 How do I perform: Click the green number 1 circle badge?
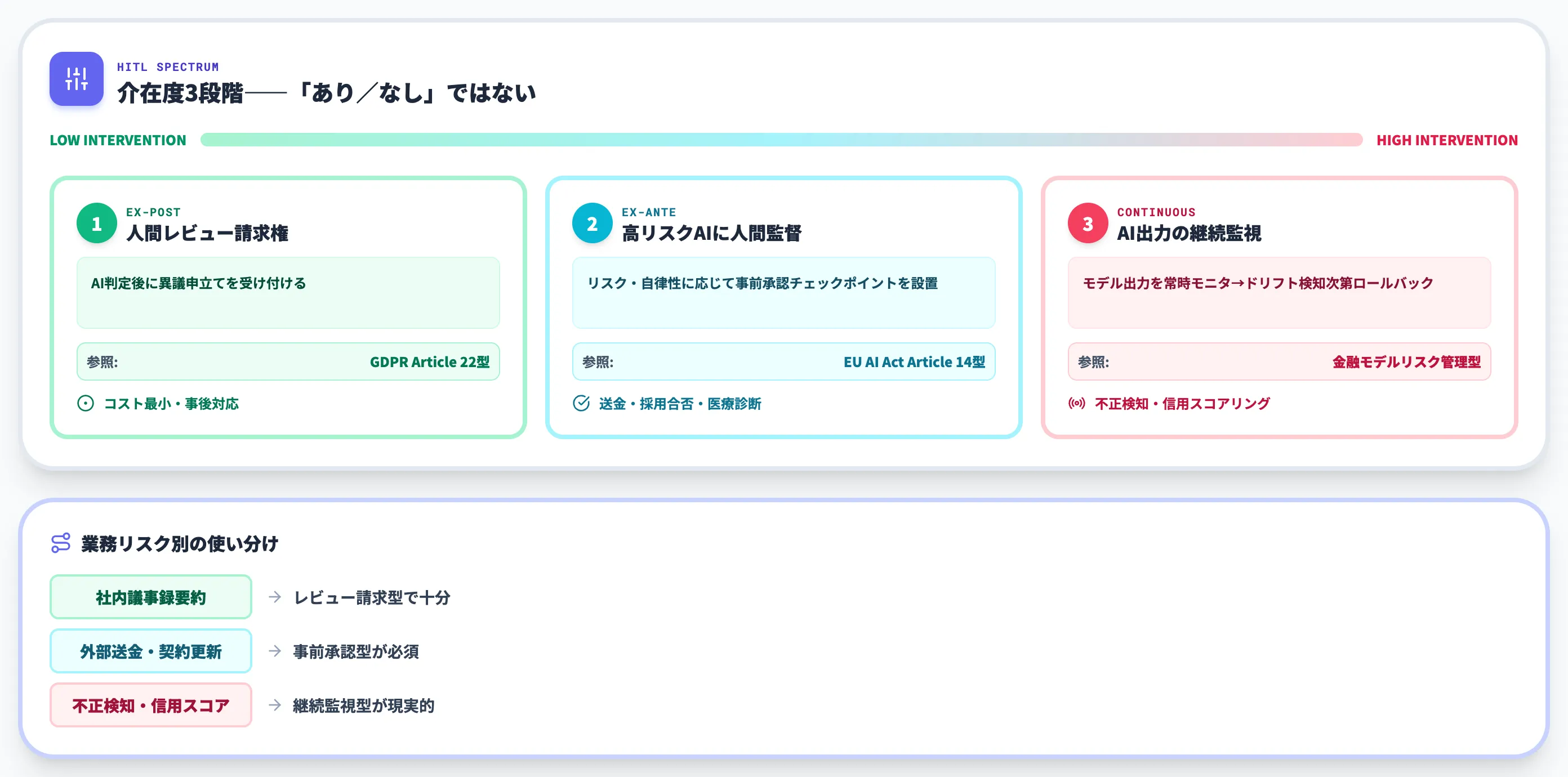tap(97, 224)
